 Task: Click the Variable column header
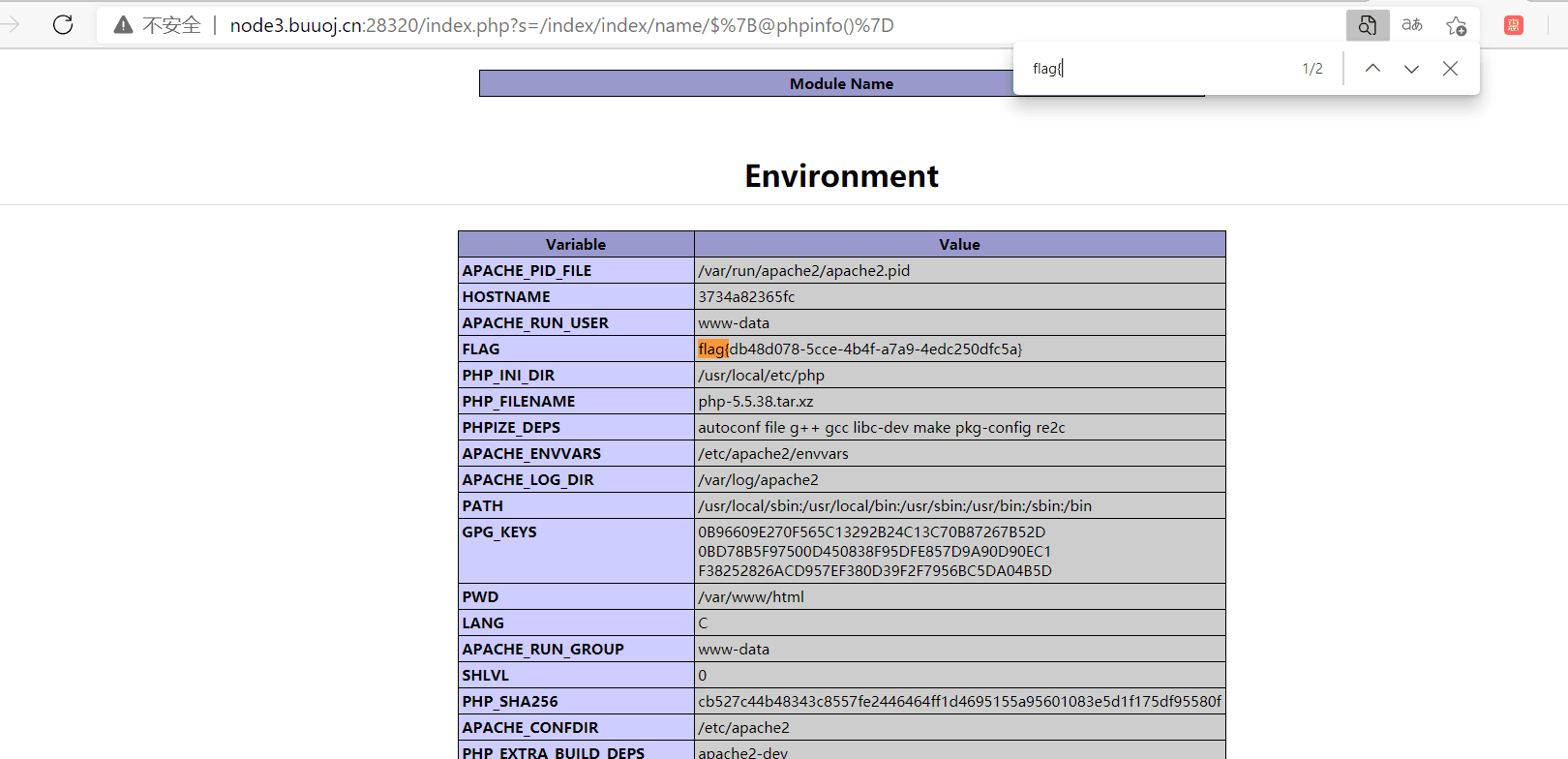coord(576,244)
